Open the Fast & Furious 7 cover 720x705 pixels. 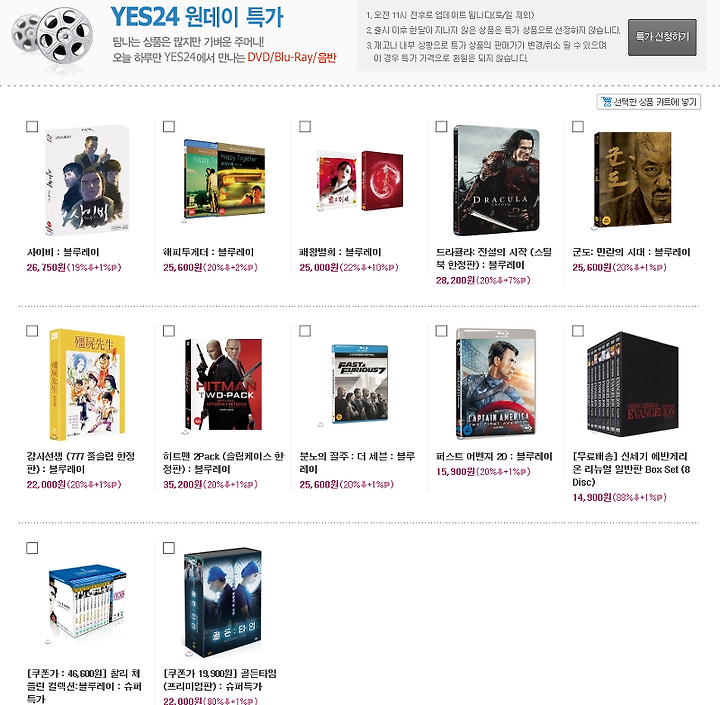(x=360, y=384)
